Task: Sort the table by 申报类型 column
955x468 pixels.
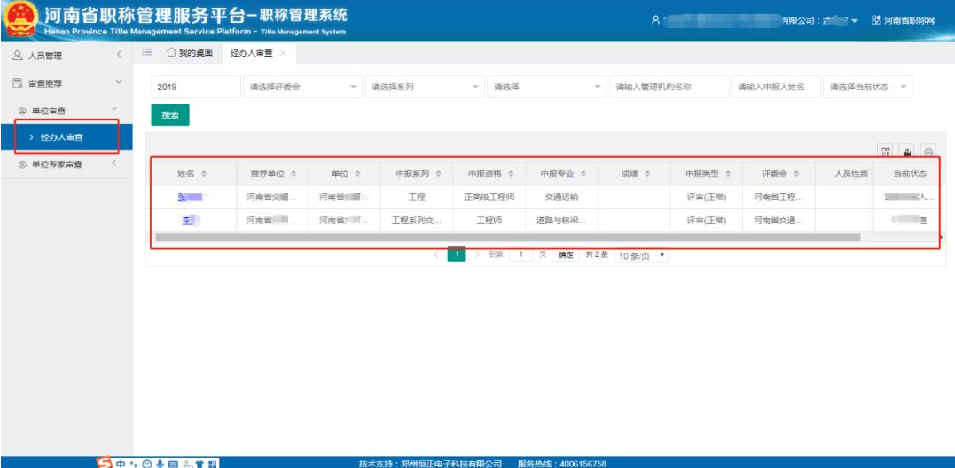Action: (x=728, y=174)
